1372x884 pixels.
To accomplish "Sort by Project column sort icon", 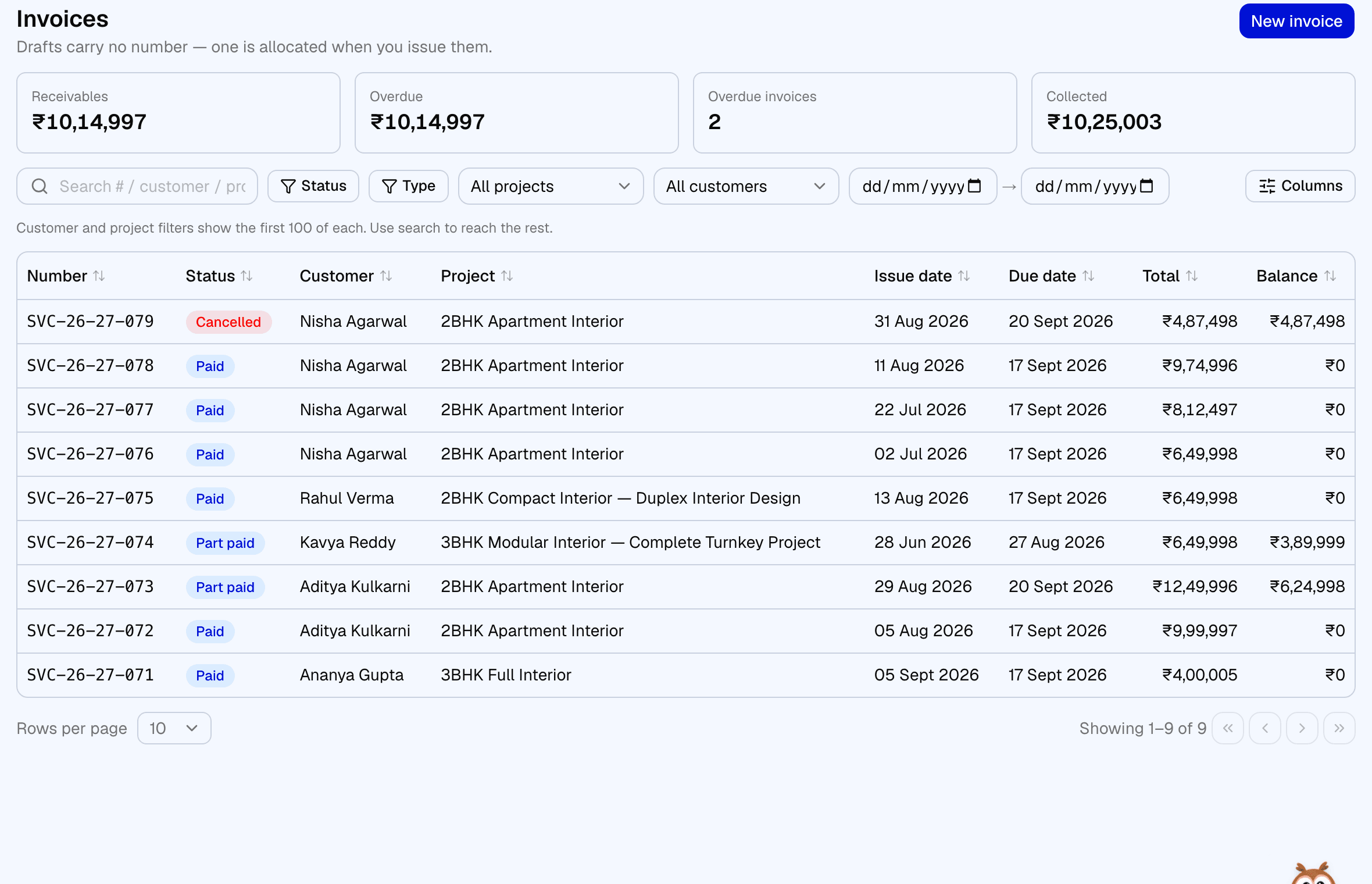I will [508, 276].
